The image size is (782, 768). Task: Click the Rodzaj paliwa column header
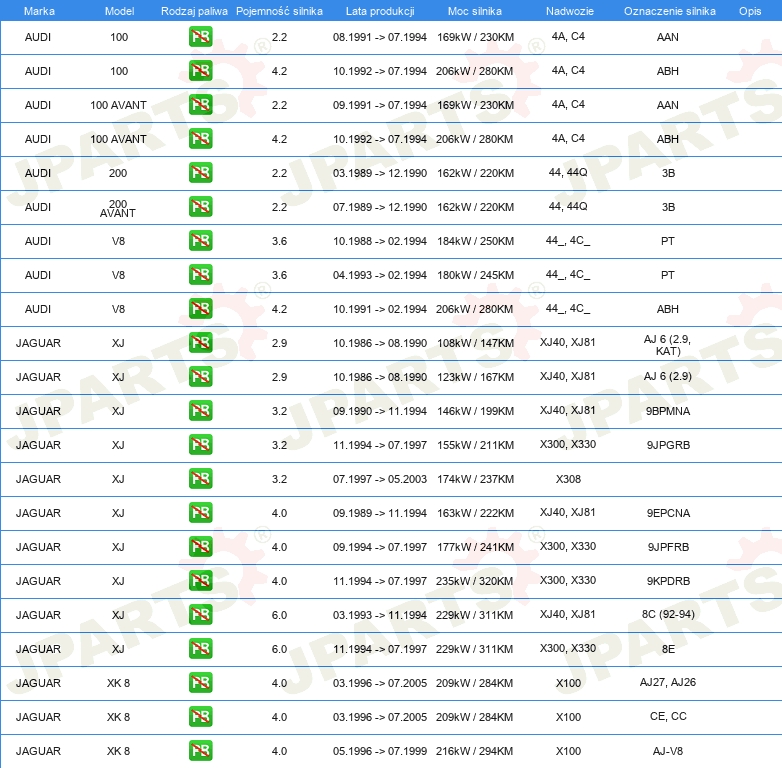pos(194,11)
